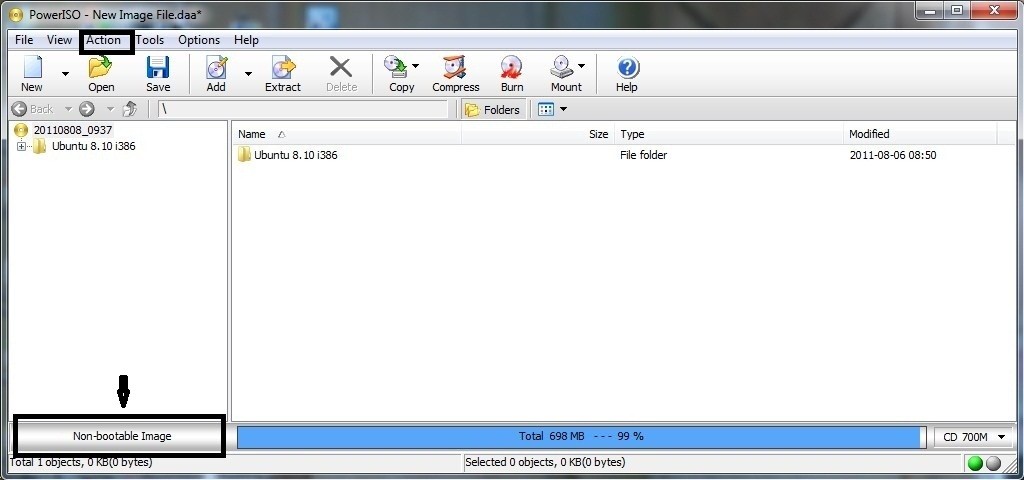This screenshot has height=480, width=1024.
Task: Open the File menu
Action: pos(24,40)
